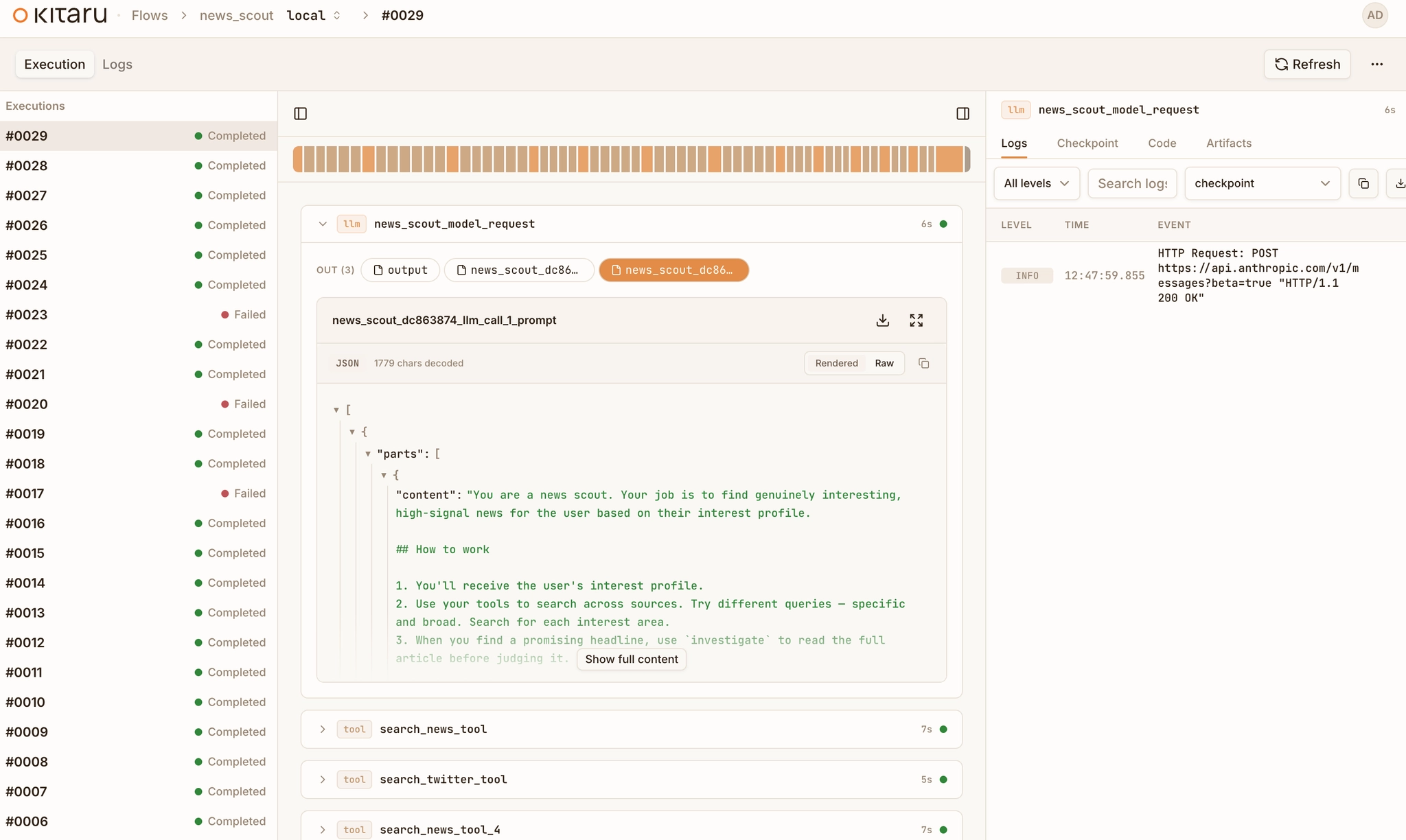This screenshot has height=840, width=1406.
Task: Collapse the "parts" JSON node
Action: (368, 454)
